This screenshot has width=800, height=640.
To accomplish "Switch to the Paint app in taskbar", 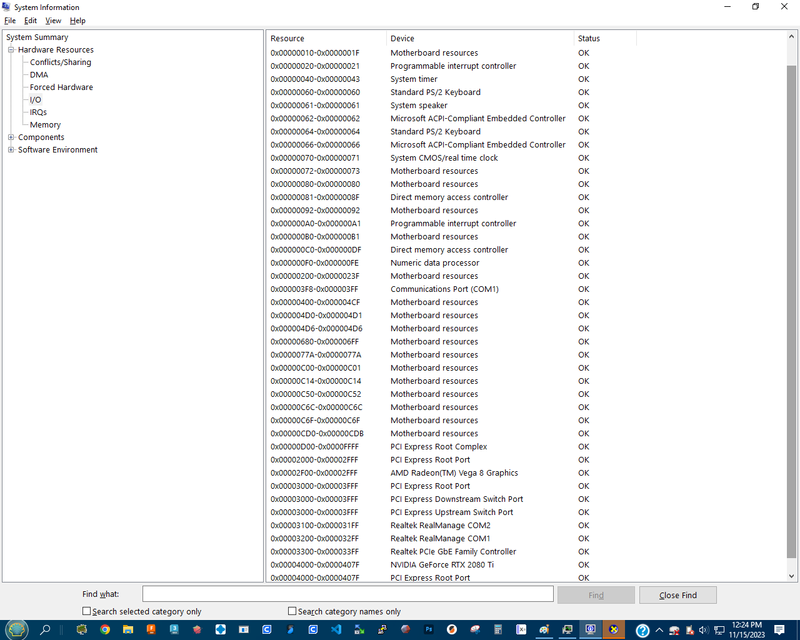I will (x=544, y=629).
